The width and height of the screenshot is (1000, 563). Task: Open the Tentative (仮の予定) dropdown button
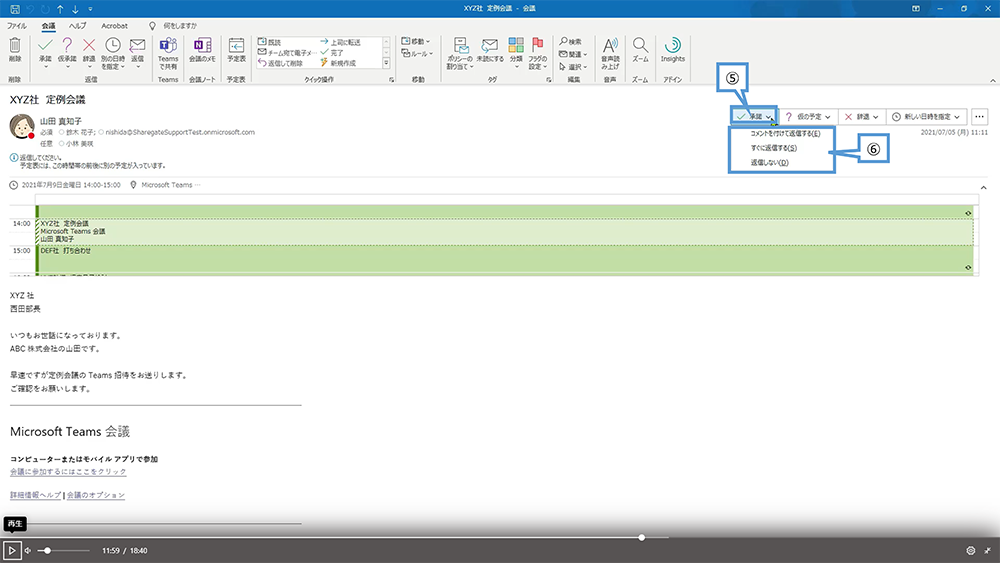808,117
